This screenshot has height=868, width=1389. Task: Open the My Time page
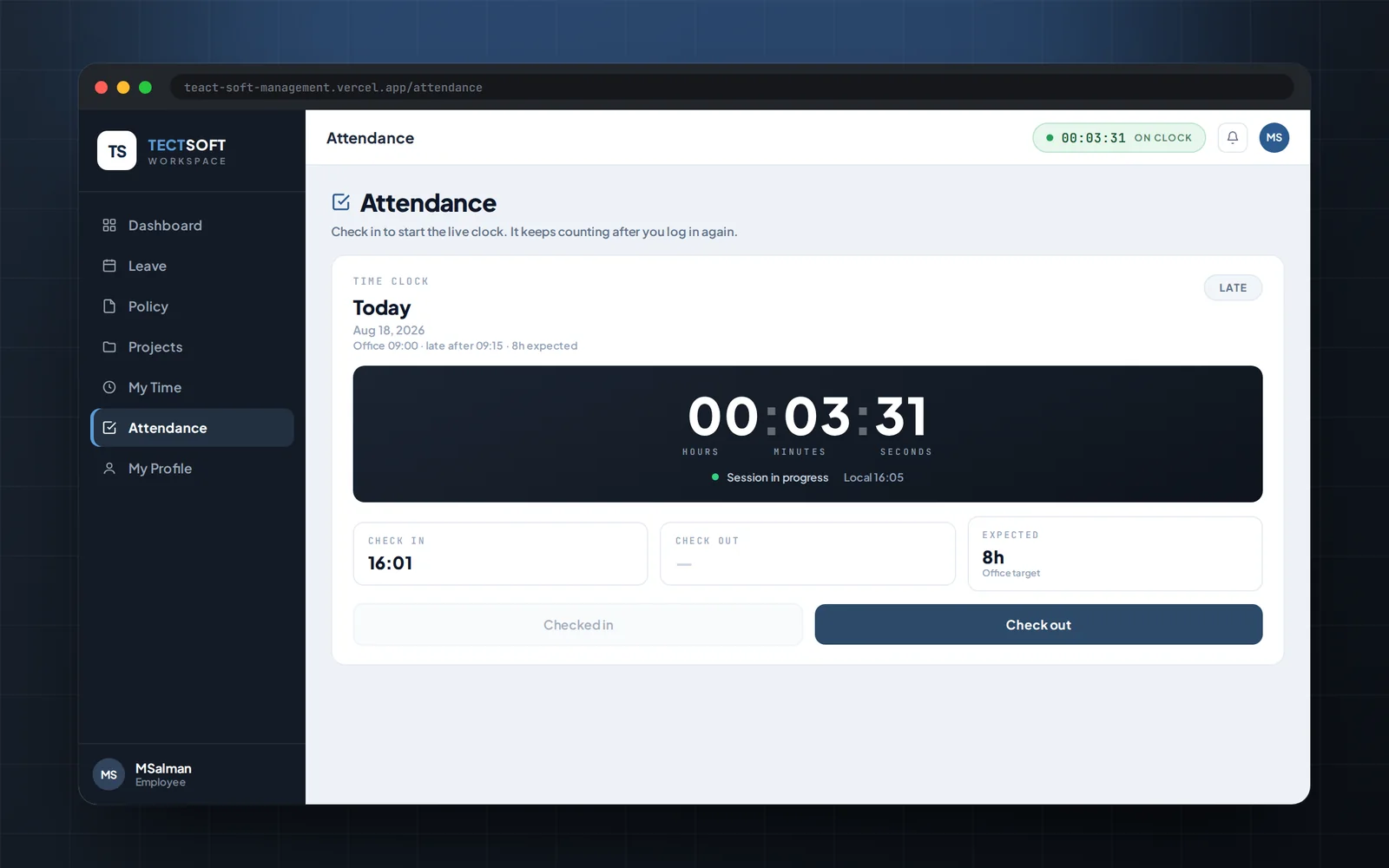[192, 387]
